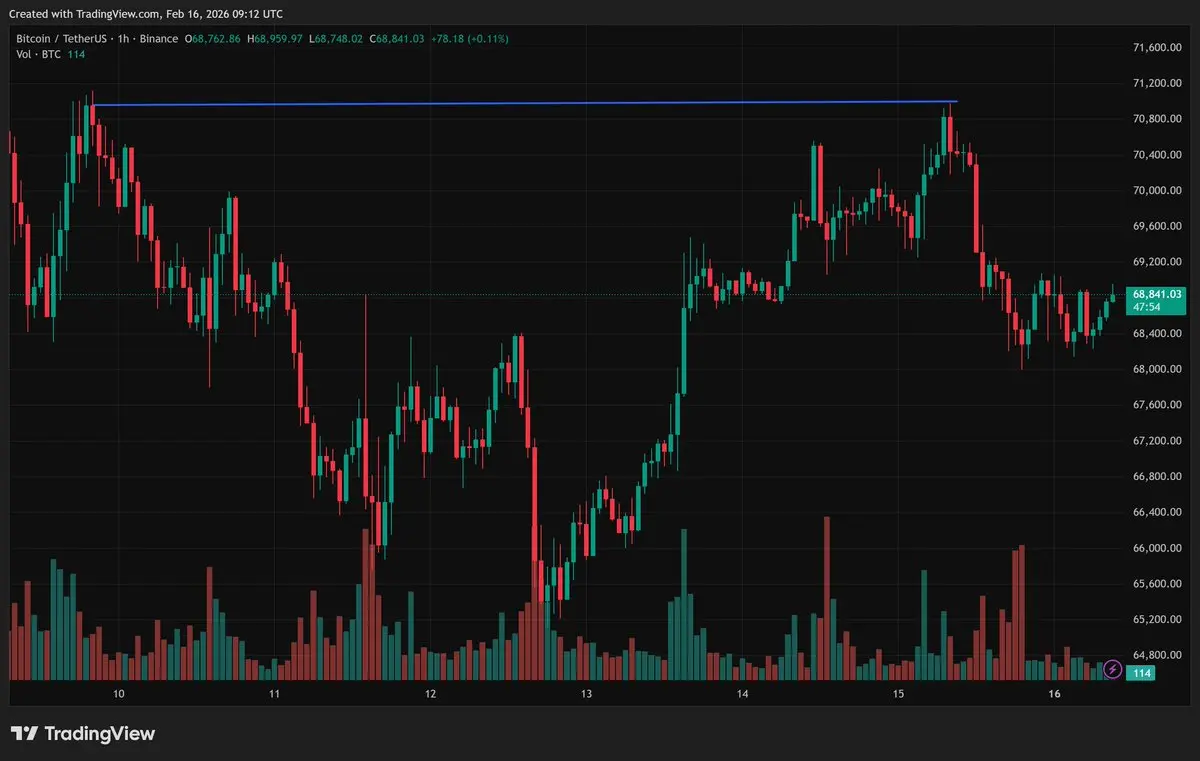Click price axis label 67,200.00
The height and width of the screenshot is (761, 1200).
point(1158,441)
